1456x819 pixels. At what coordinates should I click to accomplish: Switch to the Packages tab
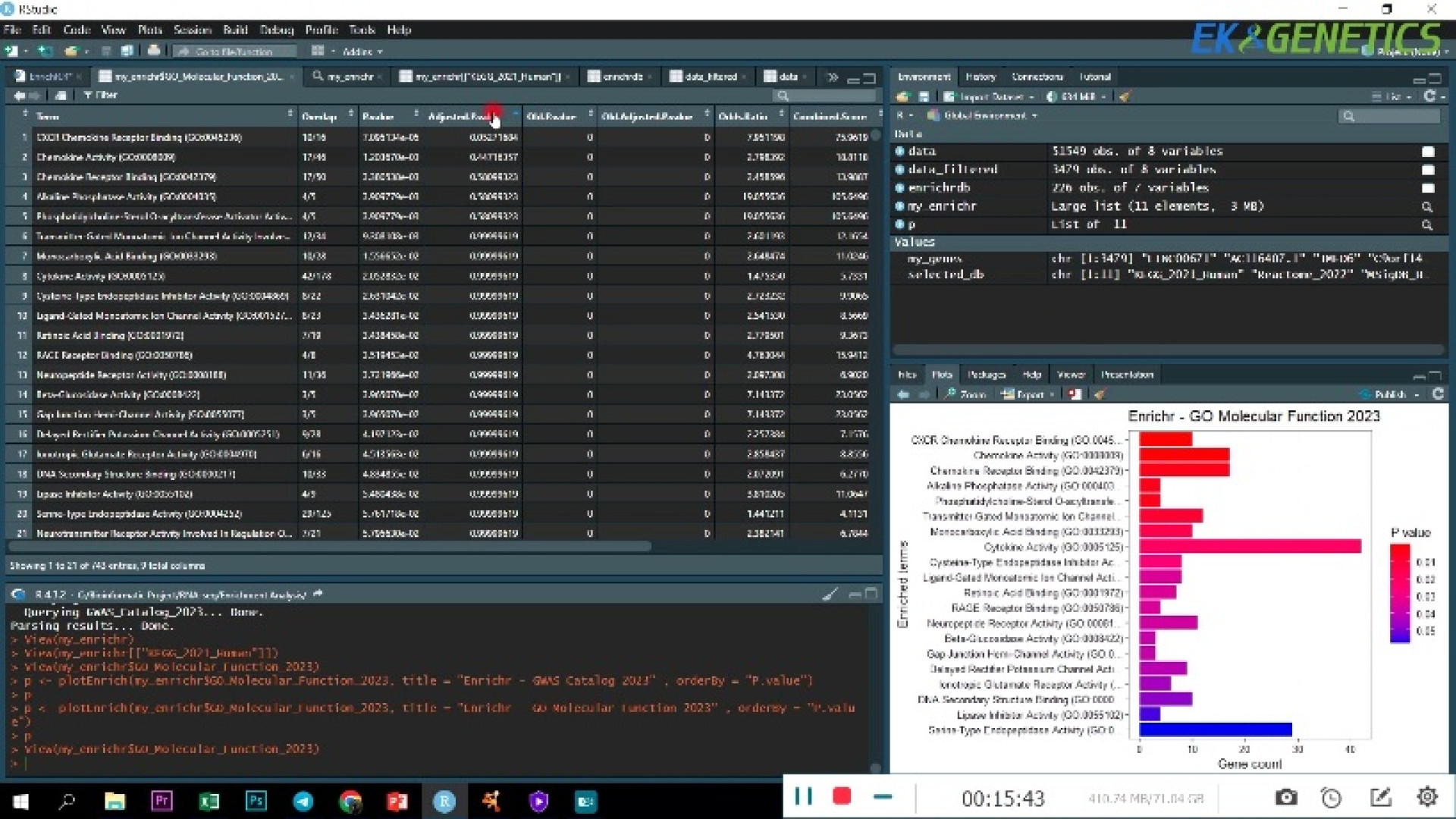[986, 375]
